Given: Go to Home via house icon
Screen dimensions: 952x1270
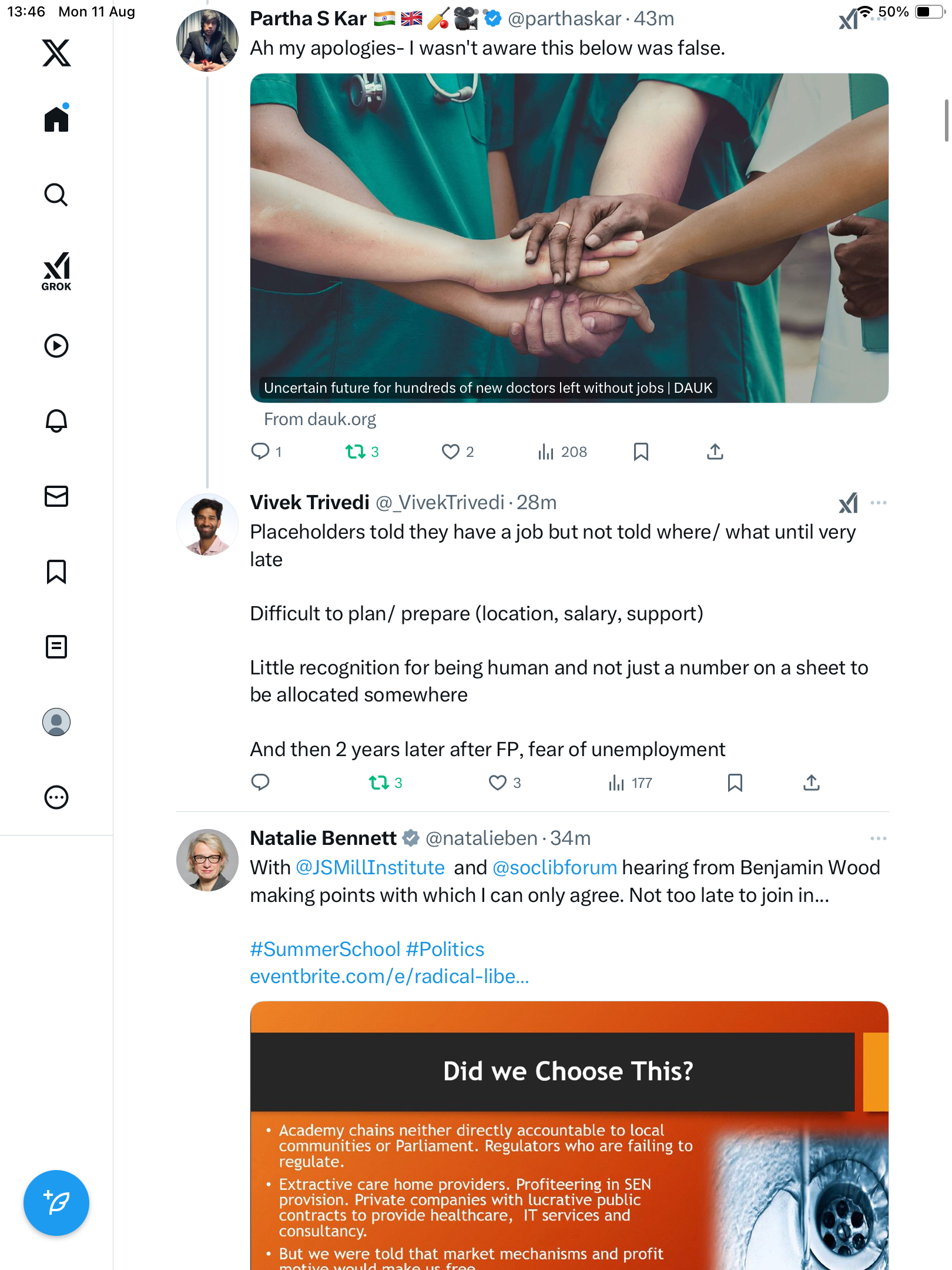Looking at the screenshot, I should (x=56, y=118).
